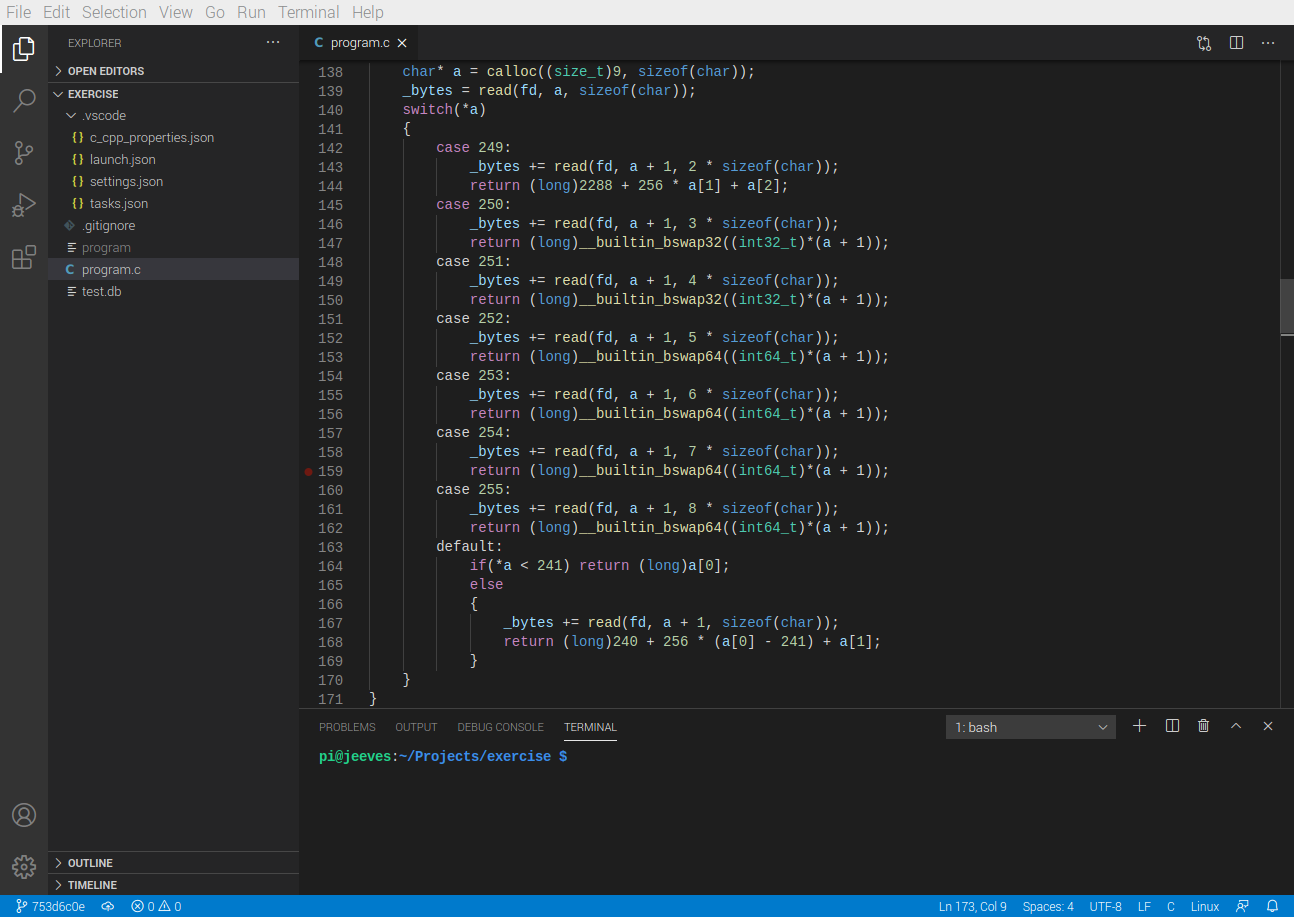Open the Manage settings gear icon

coord(23,866)
